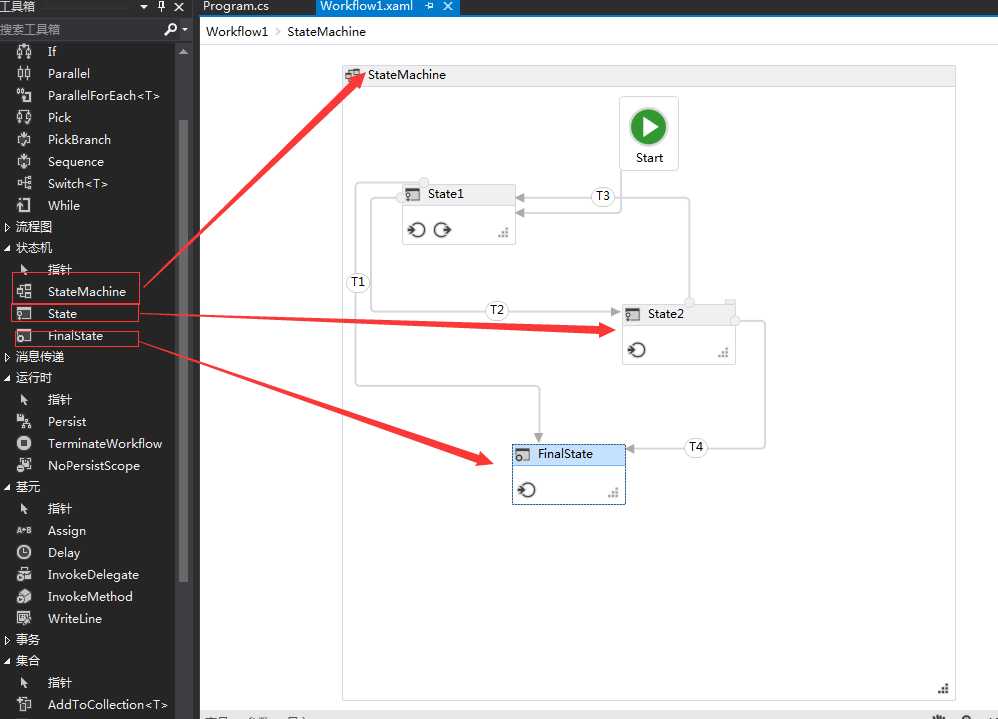Select the Switch<T> activity icon
Screen dimensions: 998x719
(24, 183)
